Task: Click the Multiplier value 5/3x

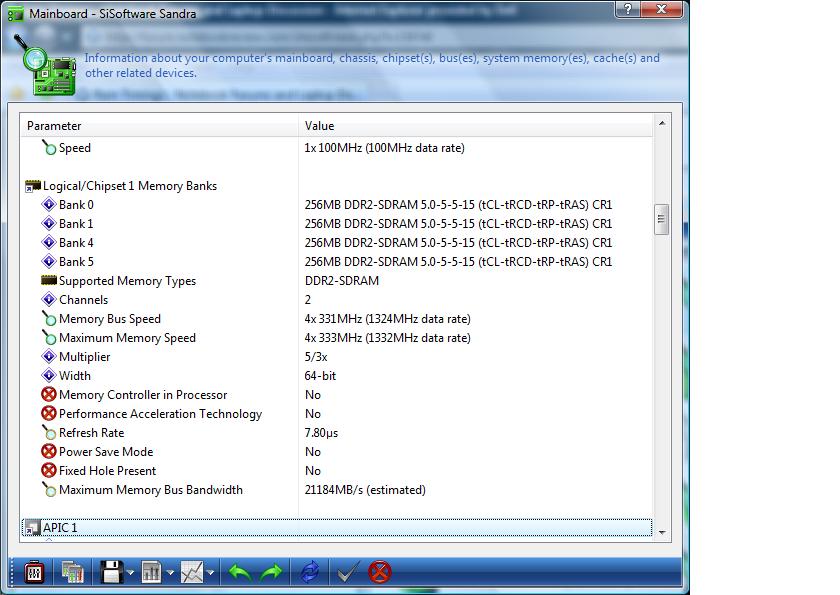Action: [316, 357]
